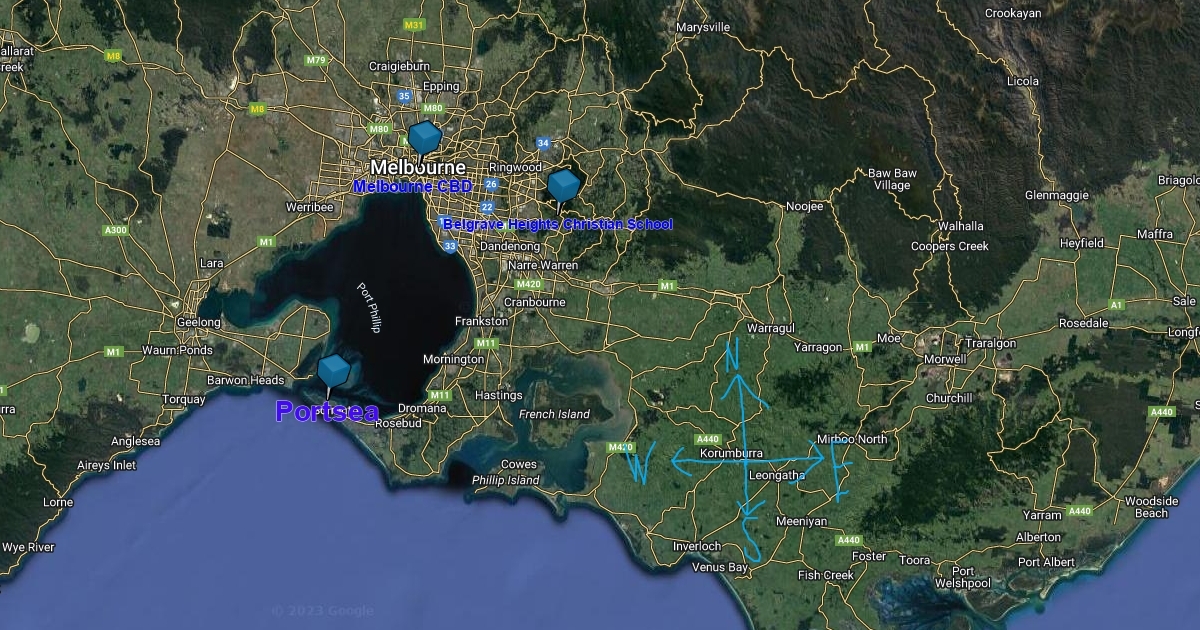
Task: Select the purple Portsea placemark label
Action: (327, 412)
